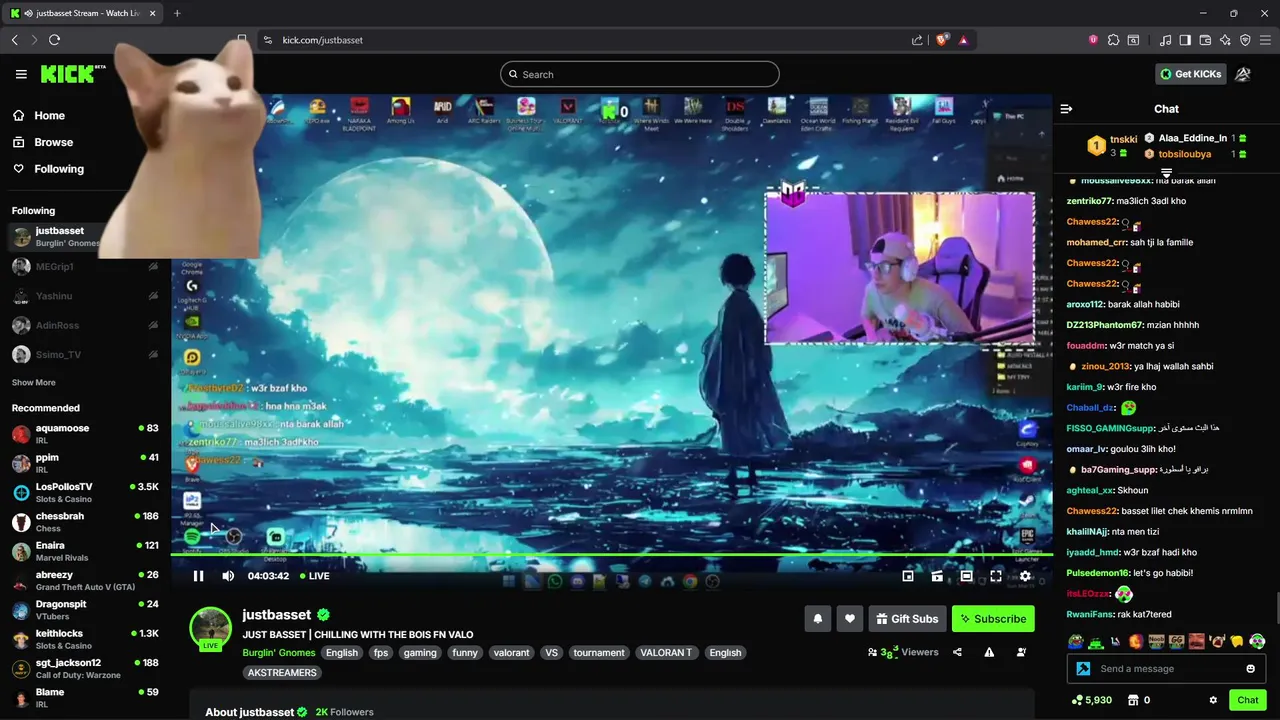Toggle the browser sidebar panel
The width and height of the screenshot is (1280, 720).
pyautogui.click(x=1185, y=40)
